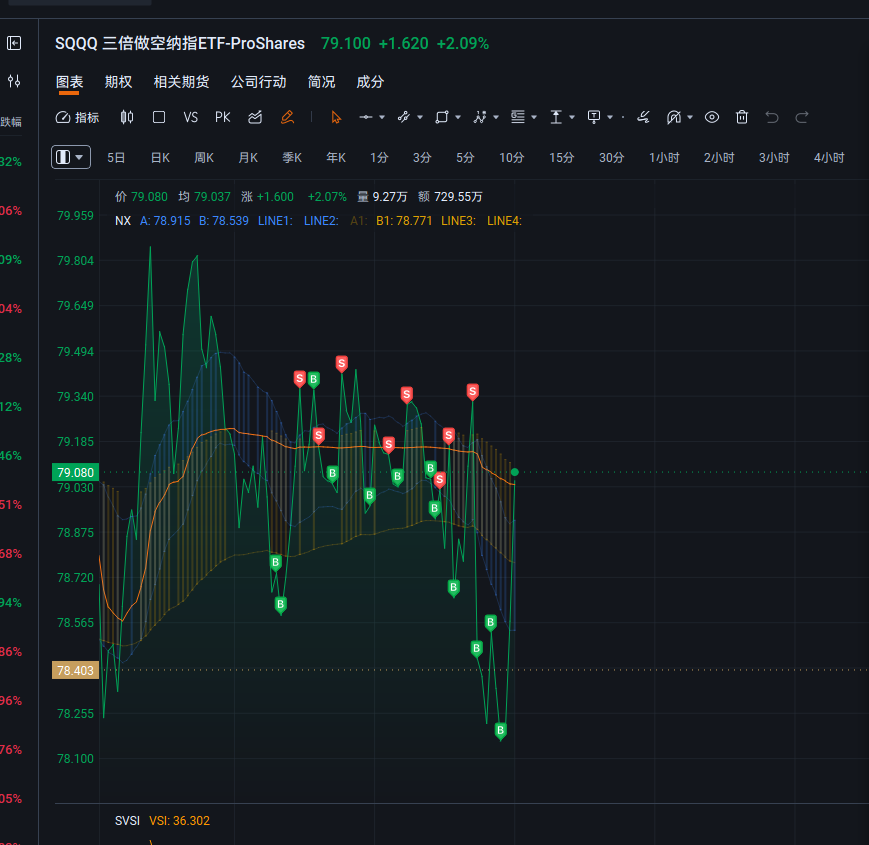This screenshot has width=869, height=845.
Task: Click the eraser brush tool icon
Action: coord(643,117)
